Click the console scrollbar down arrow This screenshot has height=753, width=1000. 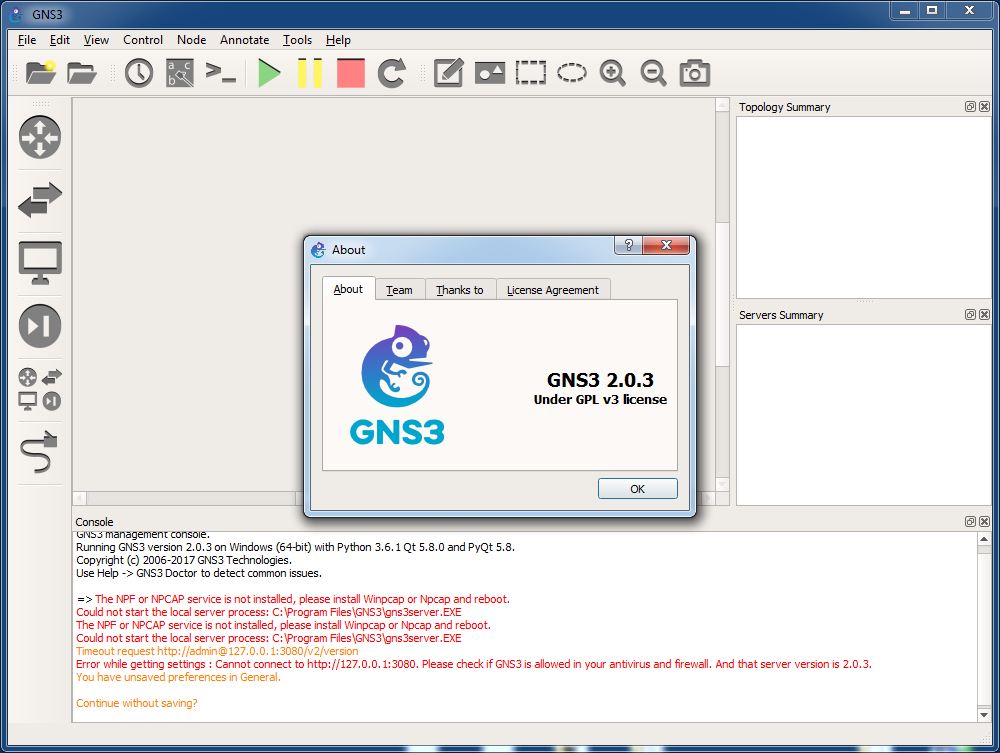(x=984, y=715)
